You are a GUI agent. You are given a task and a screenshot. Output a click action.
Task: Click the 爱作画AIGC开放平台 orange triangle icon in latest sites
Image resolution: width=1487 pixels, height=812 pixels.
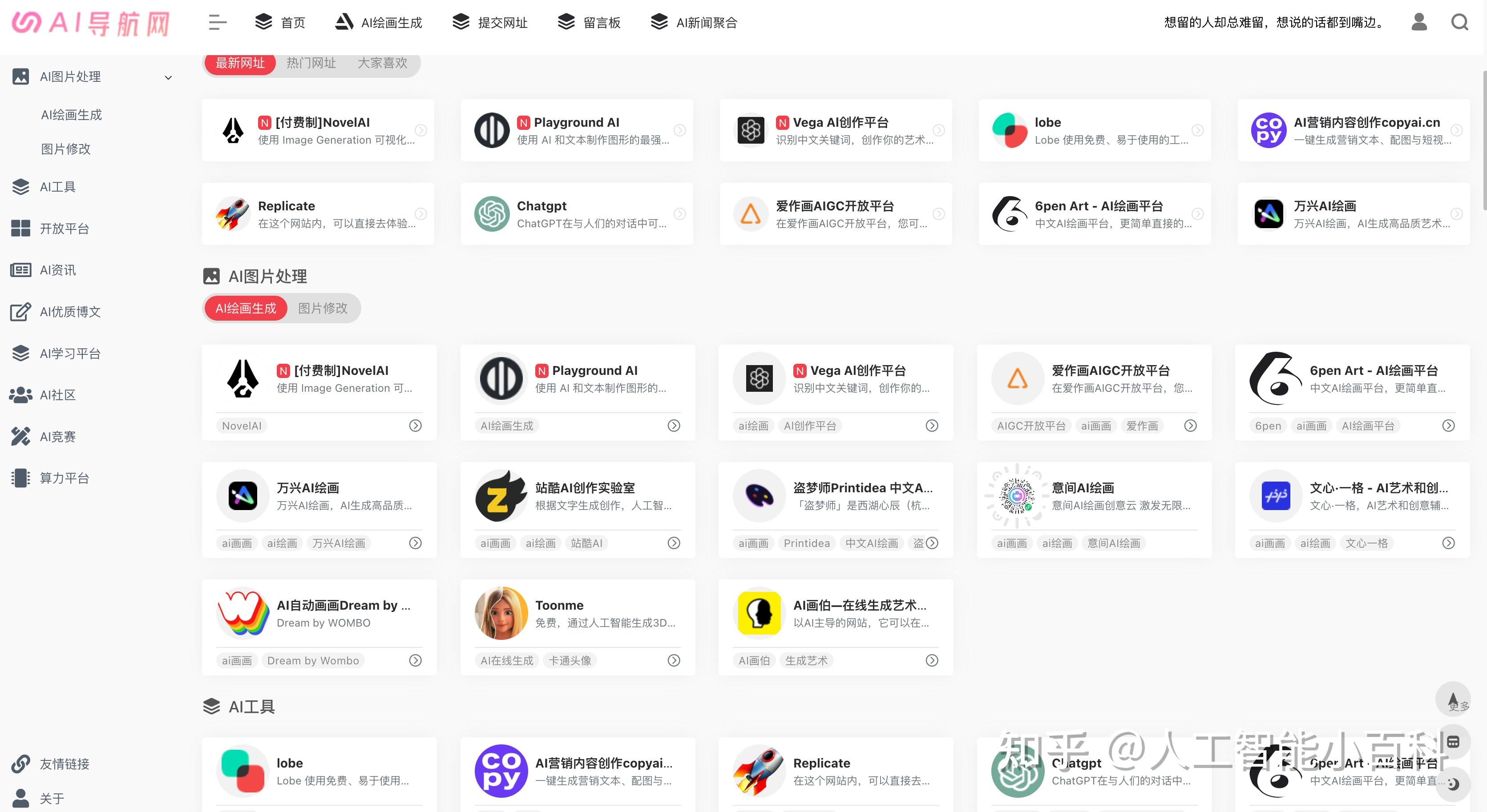(751, 214)
